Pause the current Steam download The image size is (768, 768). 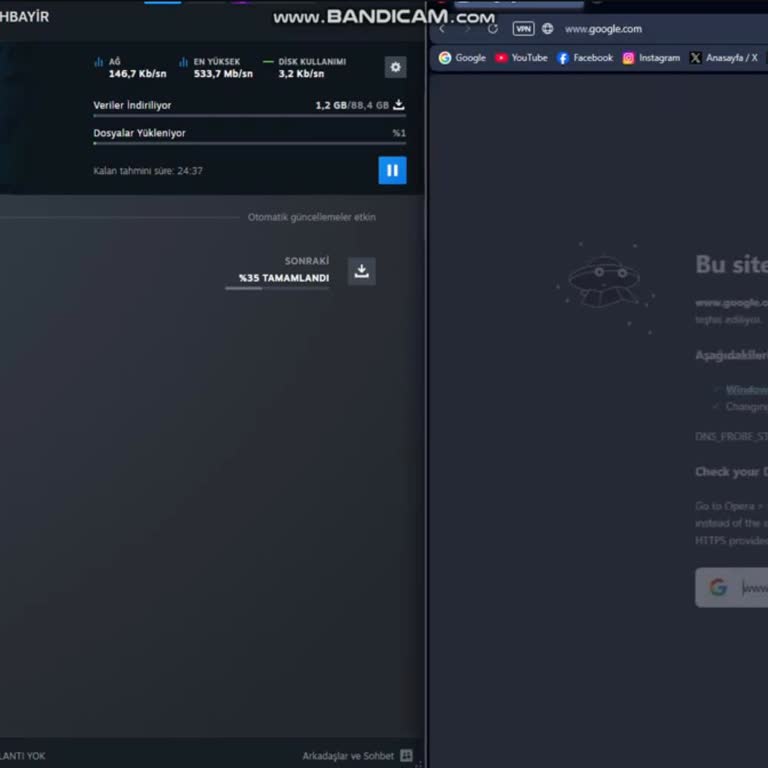[392, 170]
